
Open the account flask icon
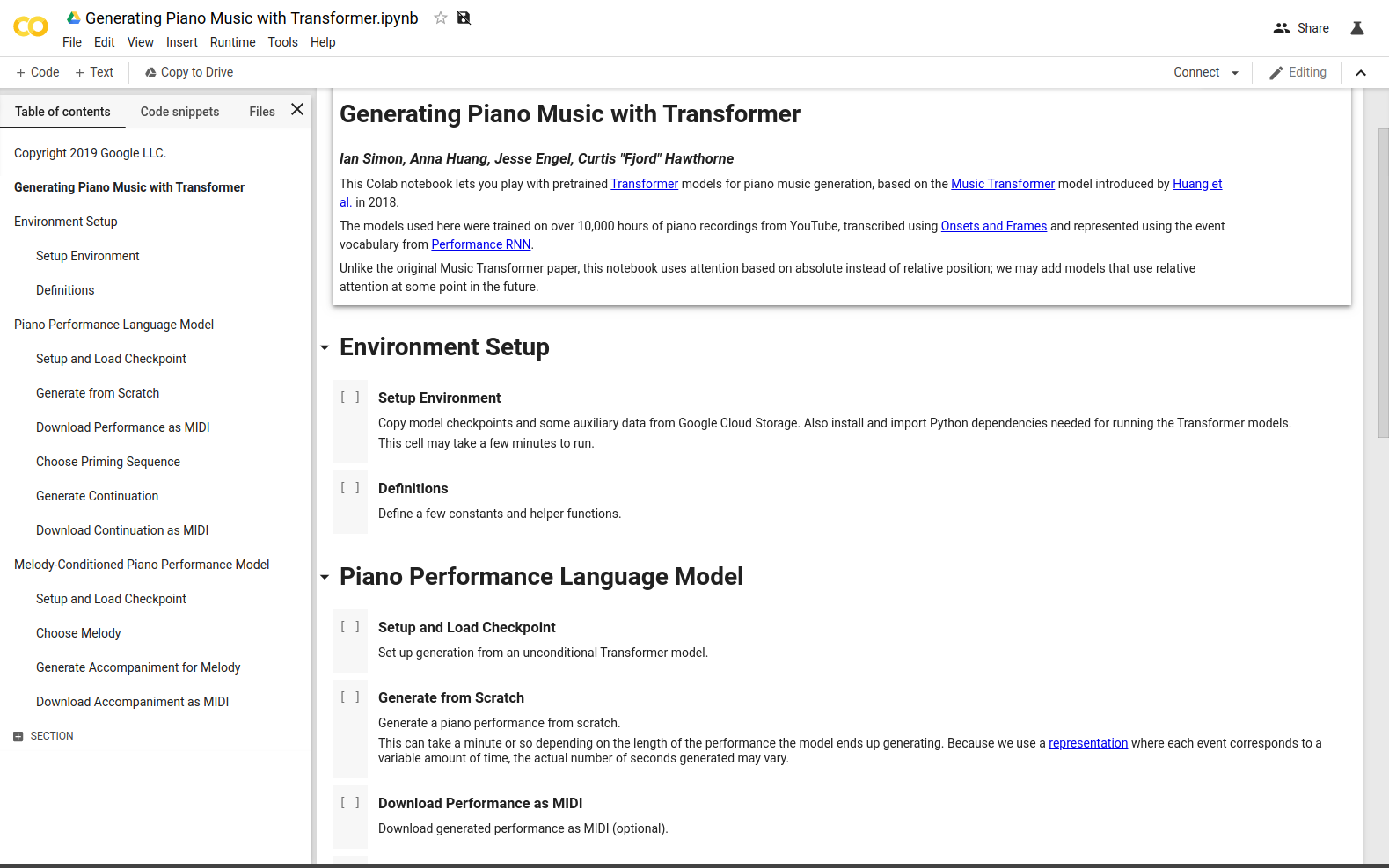click(1357, 28)
